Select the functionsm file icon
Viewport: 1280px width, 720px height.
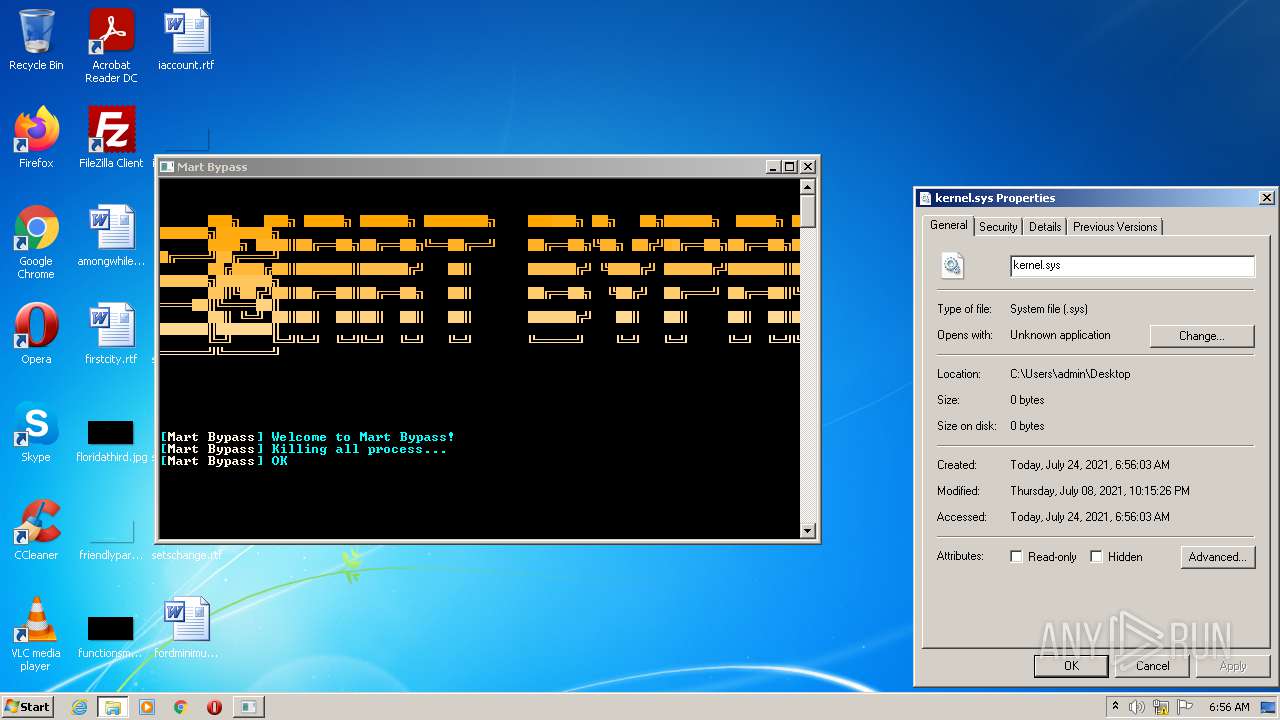[111, 636]
